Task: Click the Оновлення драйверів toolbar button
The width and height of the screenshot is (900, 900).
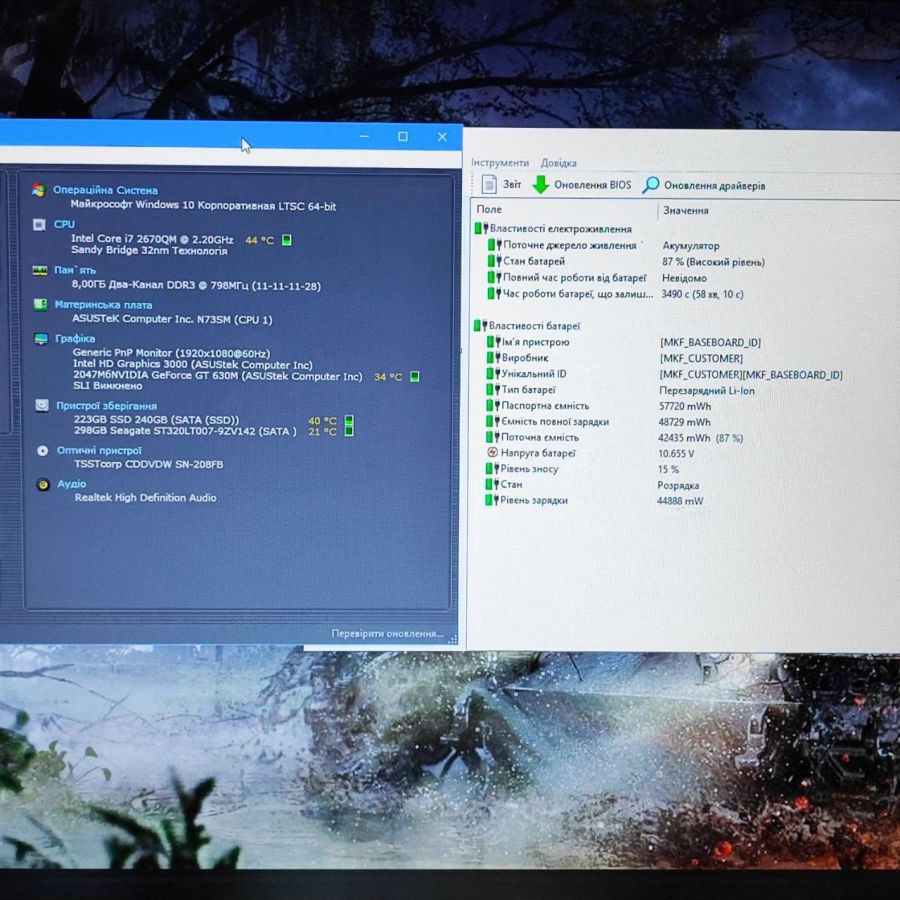Action: coord(704,185)
